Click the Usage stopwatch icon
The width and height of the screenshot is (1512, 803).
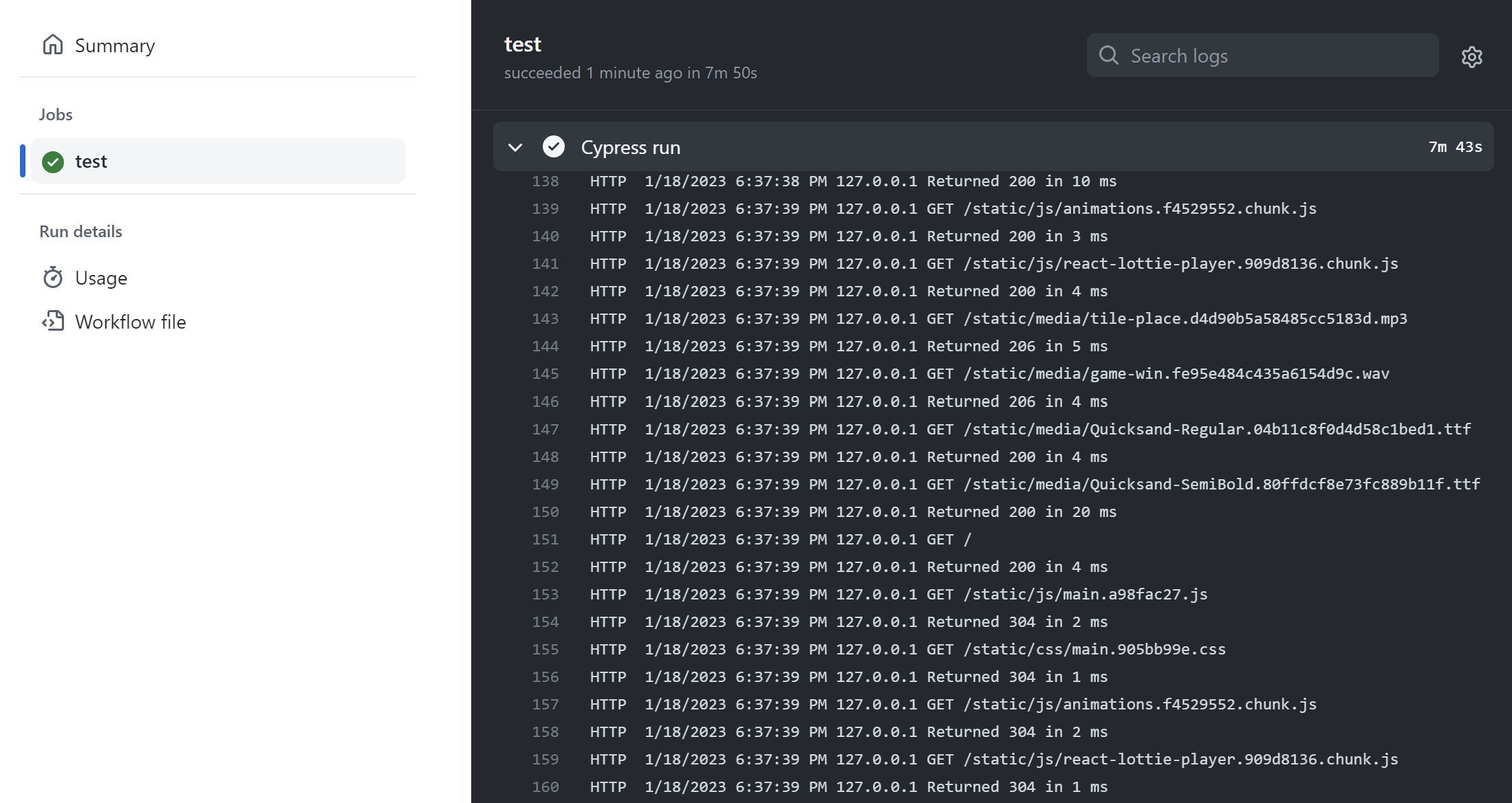[54, 277]
